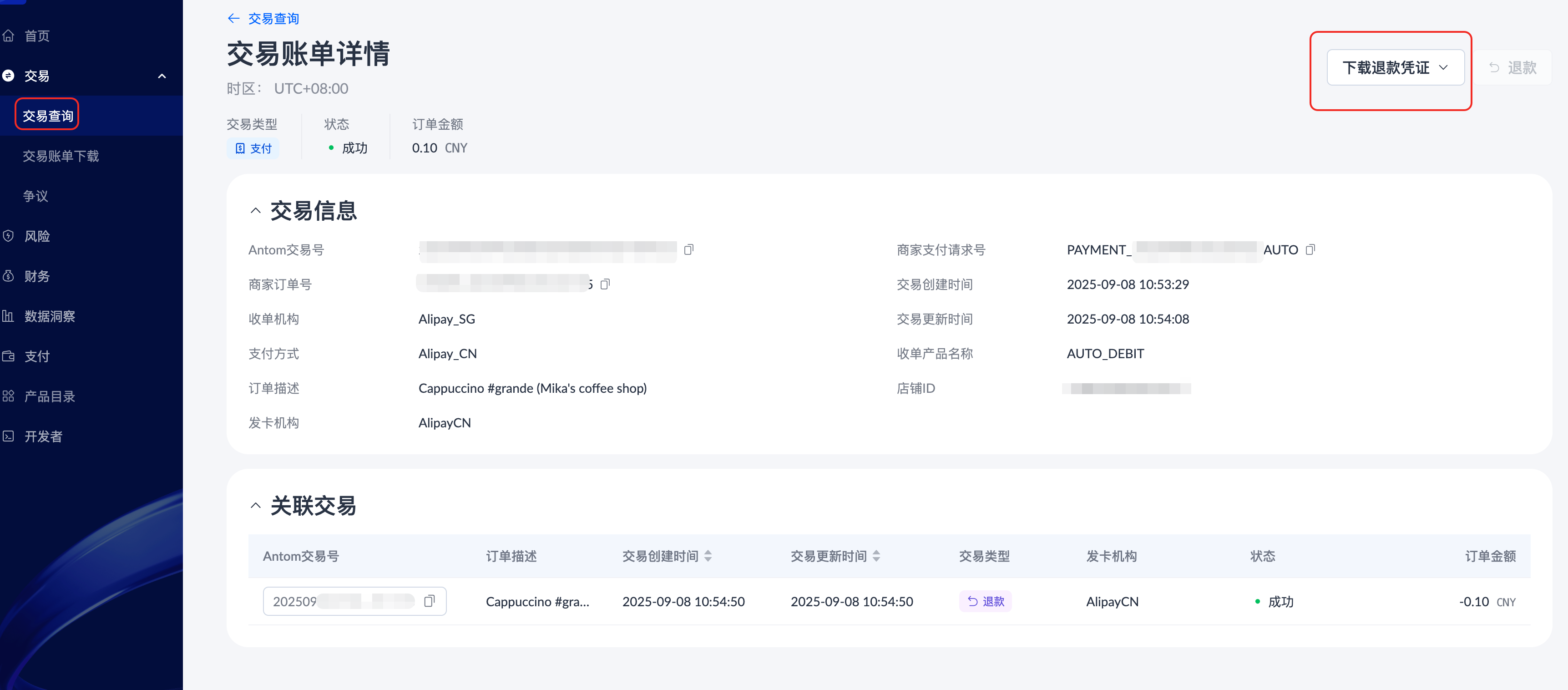1568x690 pixels.
Task: Copy the 商家订单号 value
Action: pyautogui.click(x=605, y=284)
